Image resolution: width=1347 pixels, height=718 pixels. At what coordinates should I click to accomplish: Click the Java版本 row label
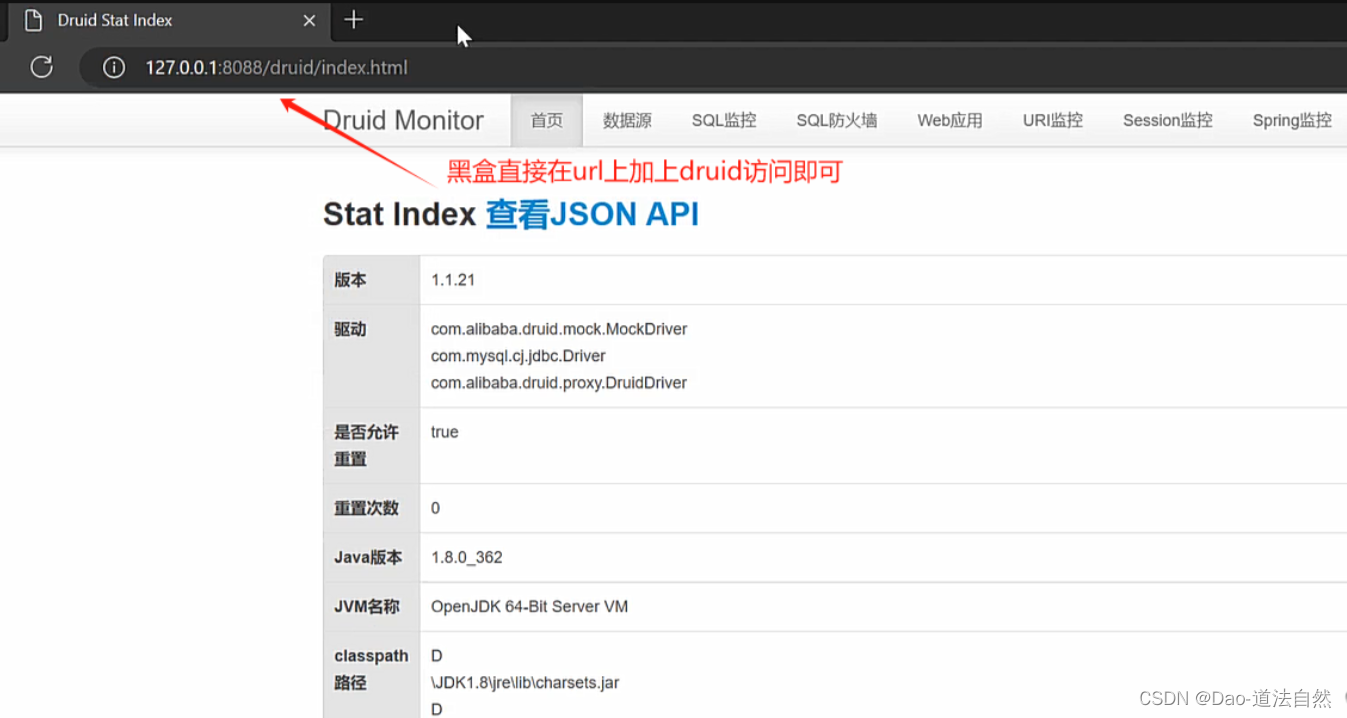click(x=368, y=557)
